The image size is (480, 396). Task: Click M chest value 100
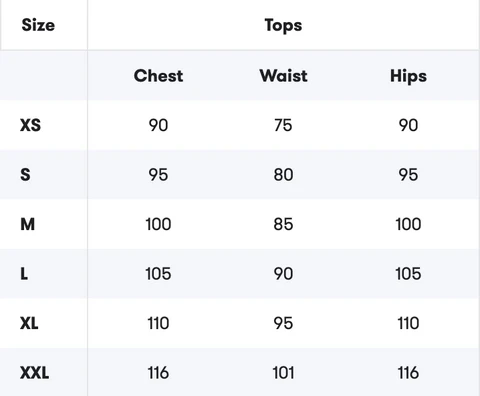(x=158, y=224)
